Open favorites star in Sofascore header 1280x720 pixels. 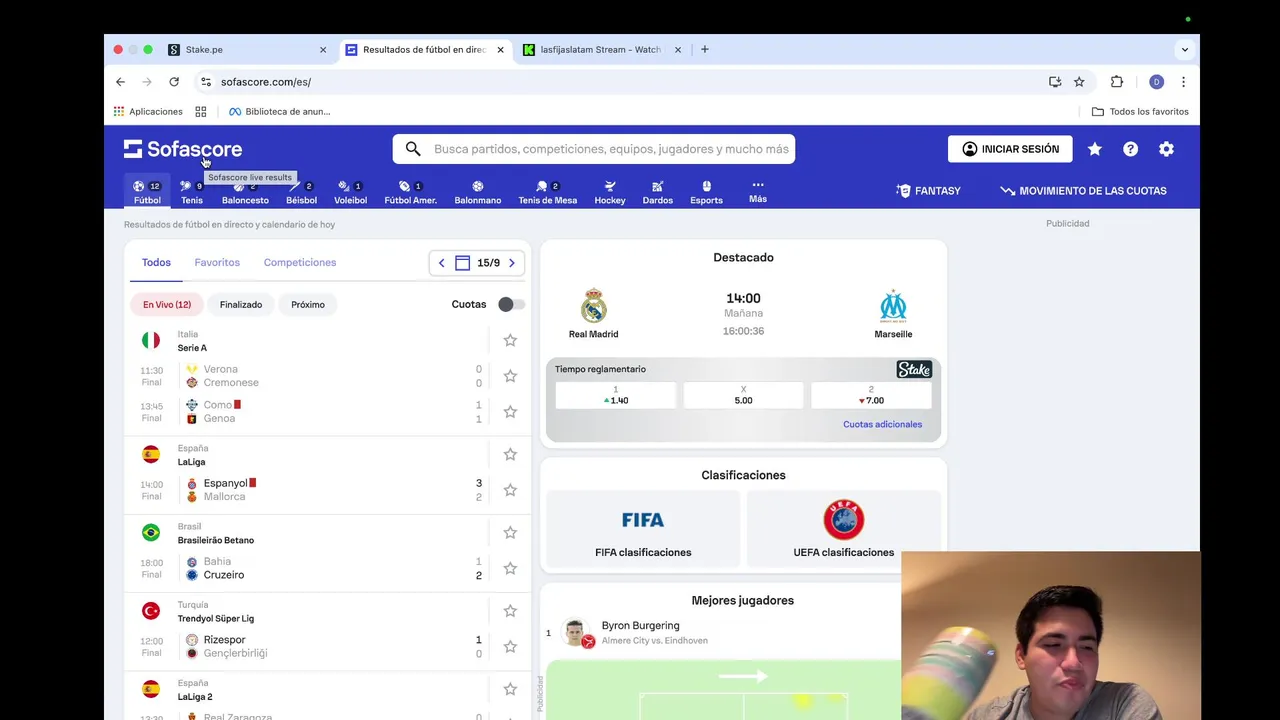(1095, 149)
